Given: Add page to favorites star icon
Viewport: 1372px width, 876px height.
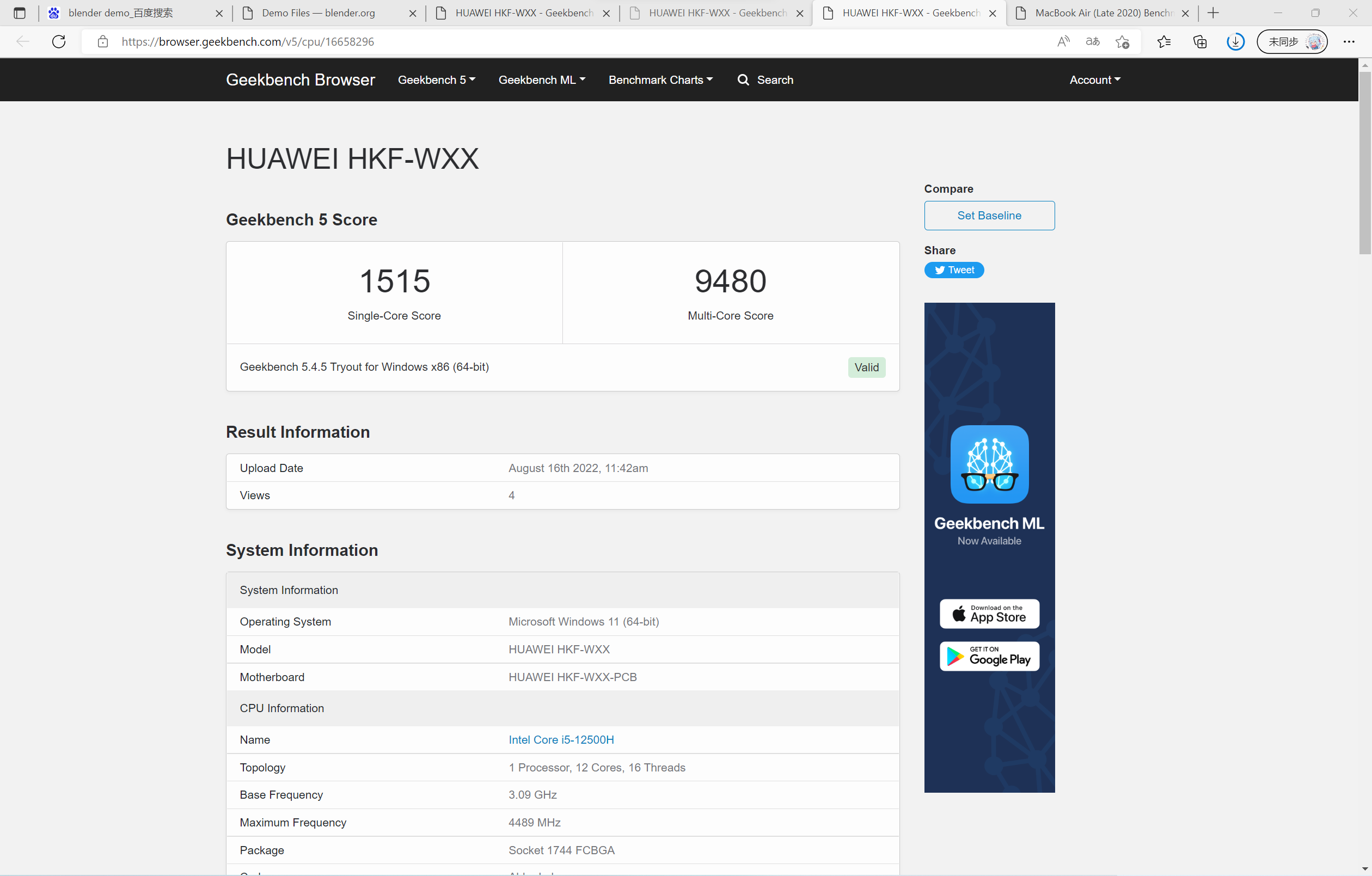Looking at the screenshot, I should pos(1123,41).
